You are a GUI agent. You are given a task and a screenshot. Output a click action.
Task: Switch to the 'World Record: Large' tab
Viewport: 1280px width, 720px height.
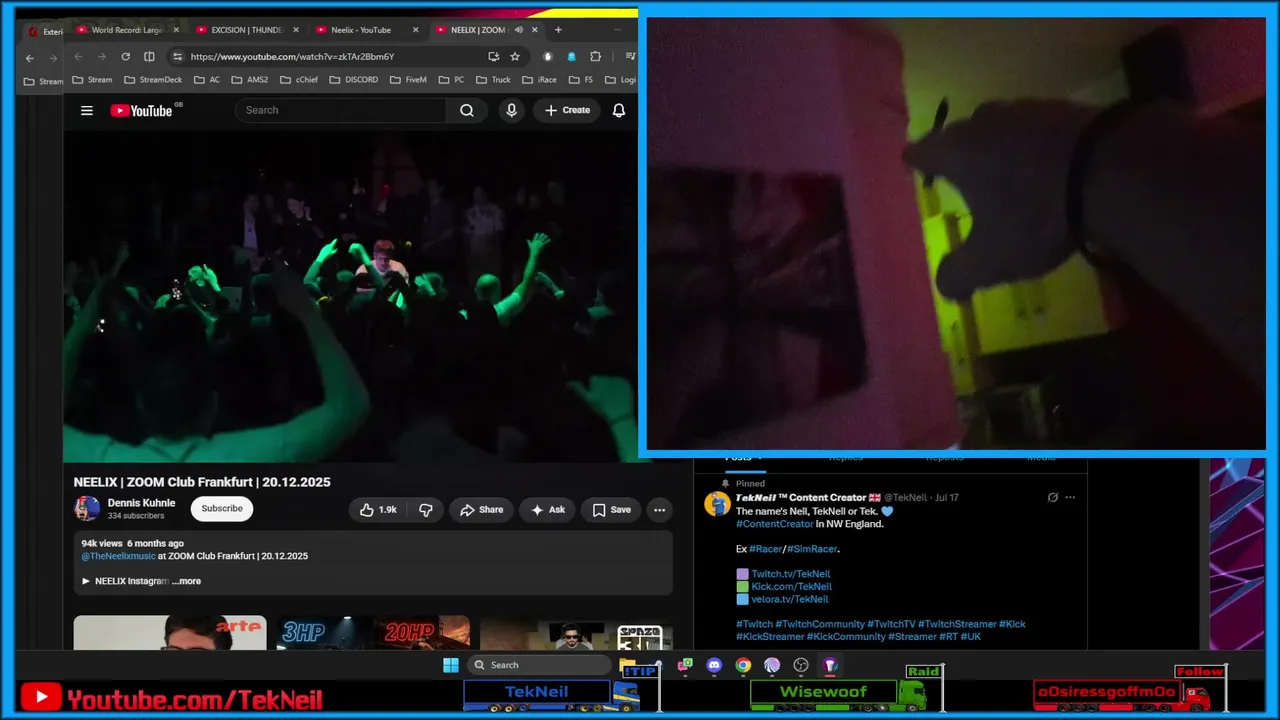128,30
